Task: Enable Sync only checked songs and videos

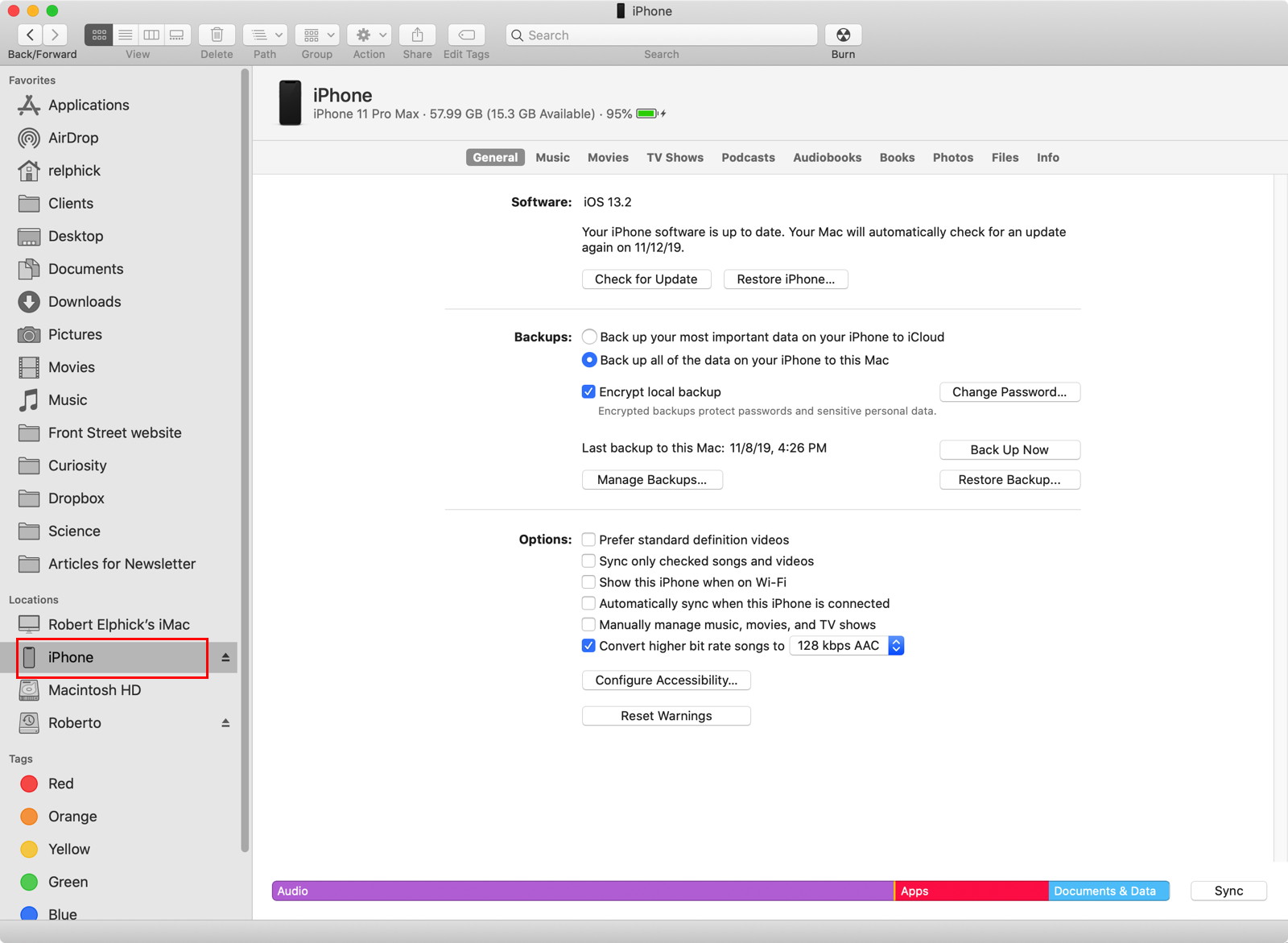Action: tap(588, 560)
